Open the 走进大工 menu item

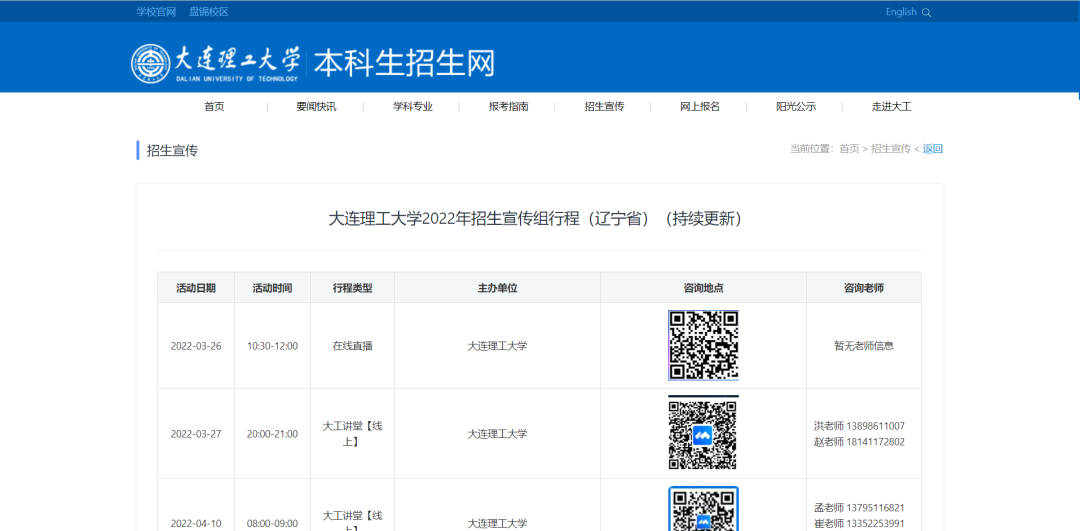891,107
